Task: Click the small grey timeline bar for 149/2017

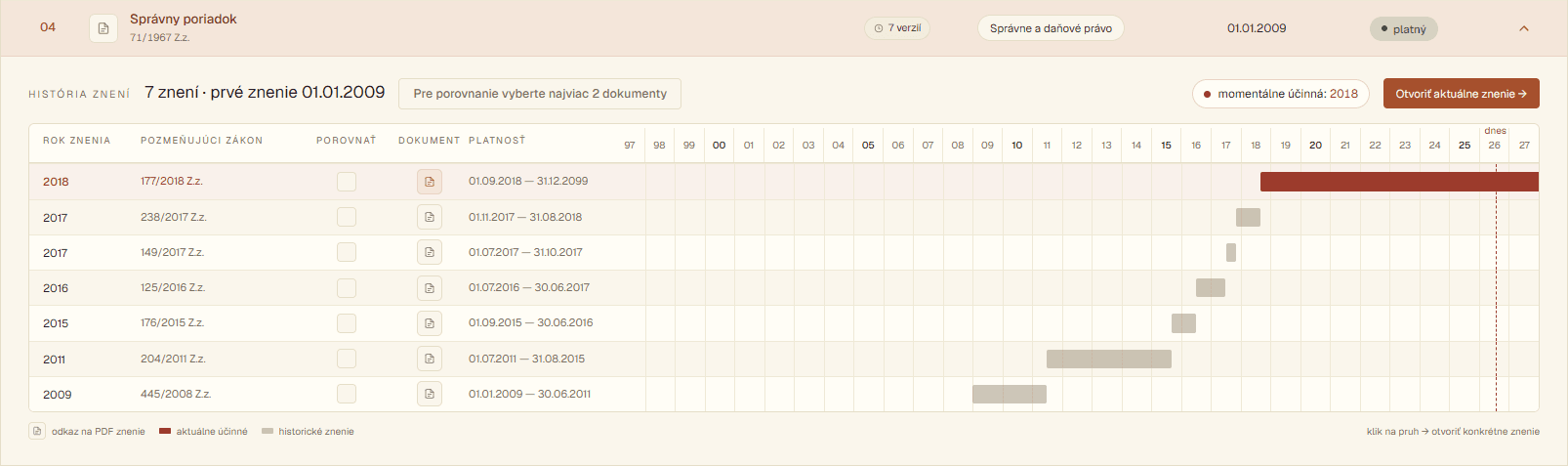Action: [1231, 252]
